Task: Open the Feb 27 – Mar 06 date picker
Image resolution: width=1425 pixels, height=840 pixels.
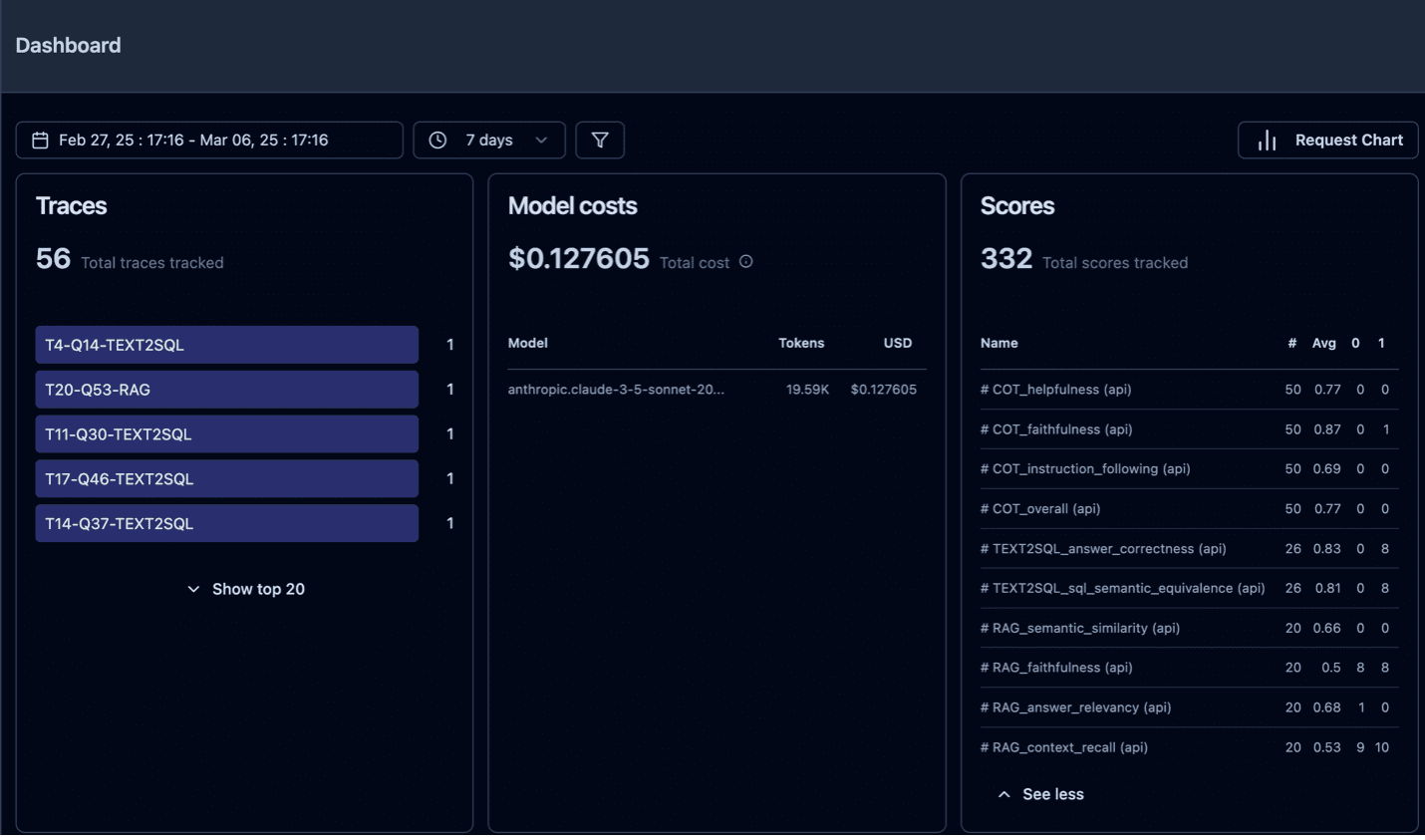Action: [x=209, y=140]
